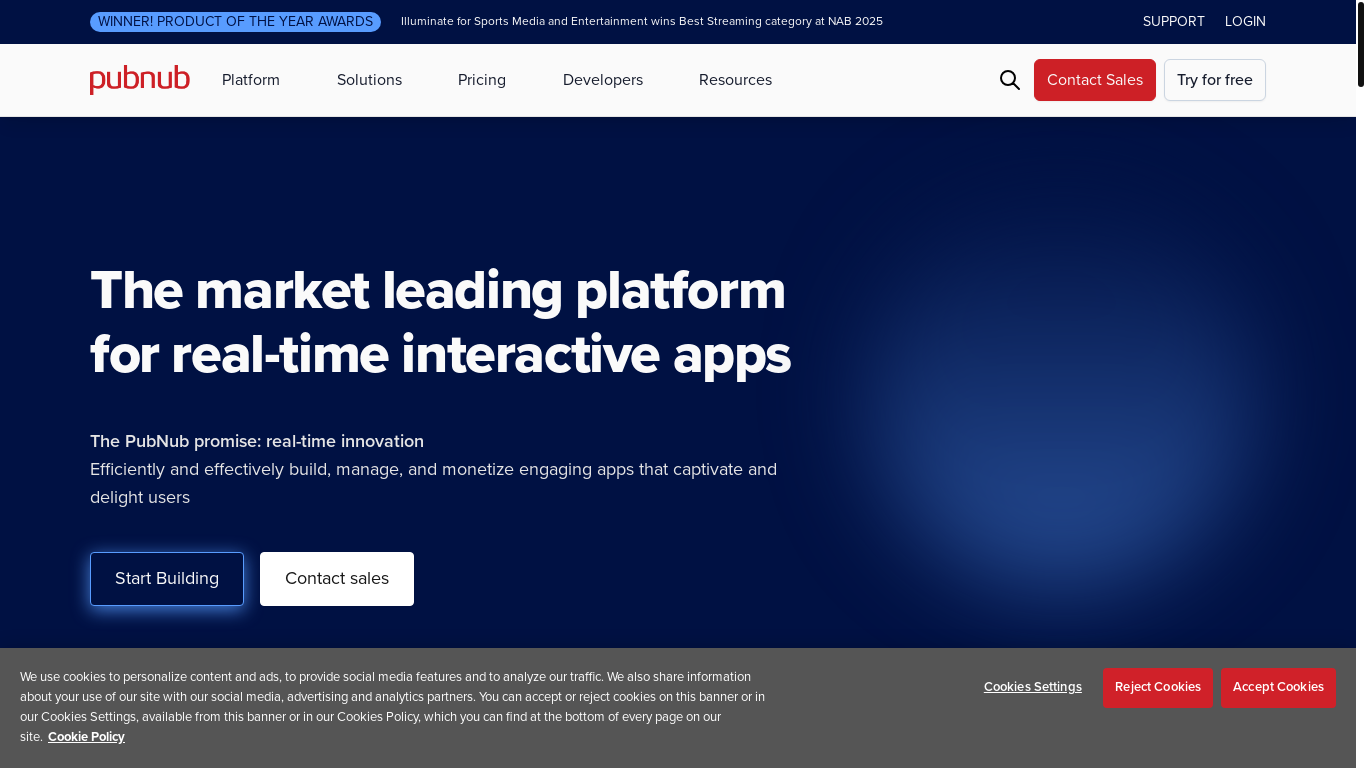The width and height of the screenshot is (1366, 768).
Task: Click Reject Cookies
Action: [1158, 687]
